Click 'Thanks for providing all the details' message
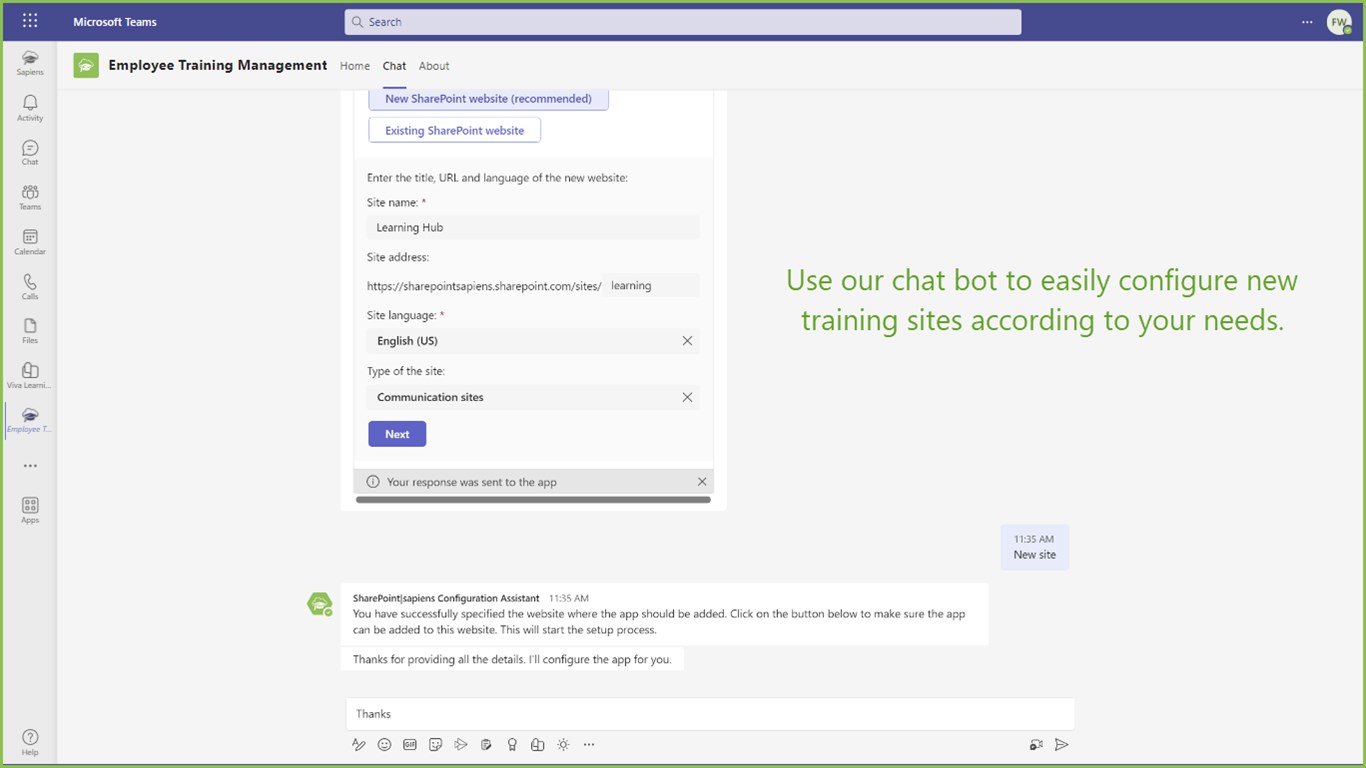 (x=512, y=659)
